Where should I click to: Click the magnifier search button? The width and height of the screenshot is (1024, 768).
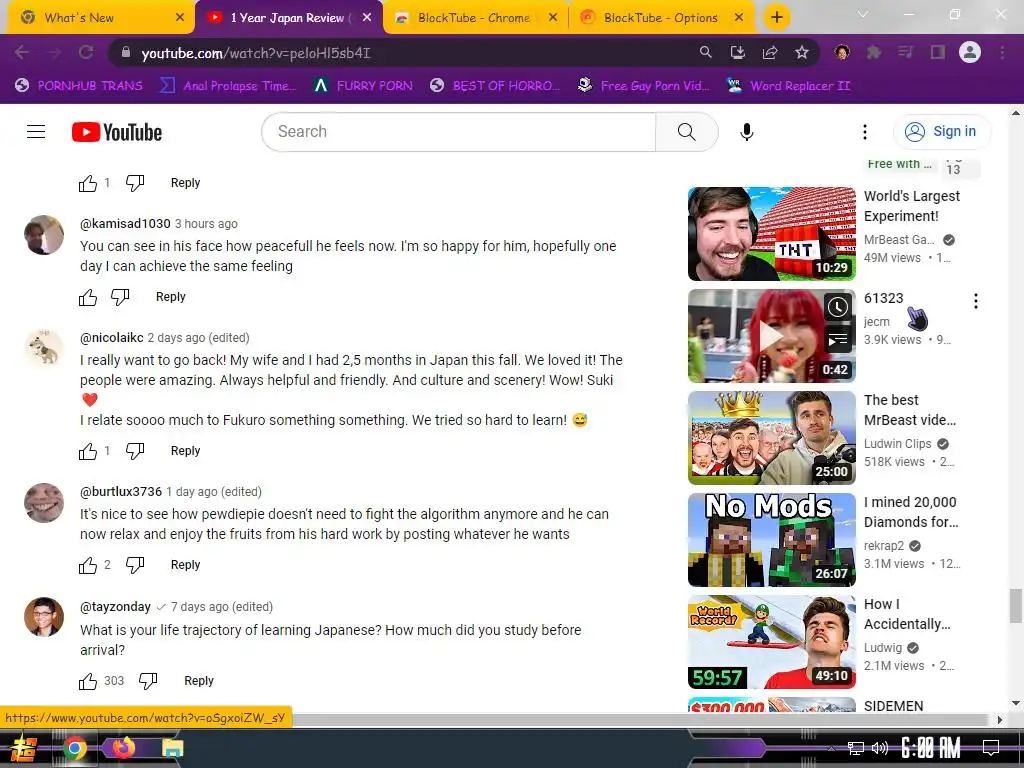point(686,132)
